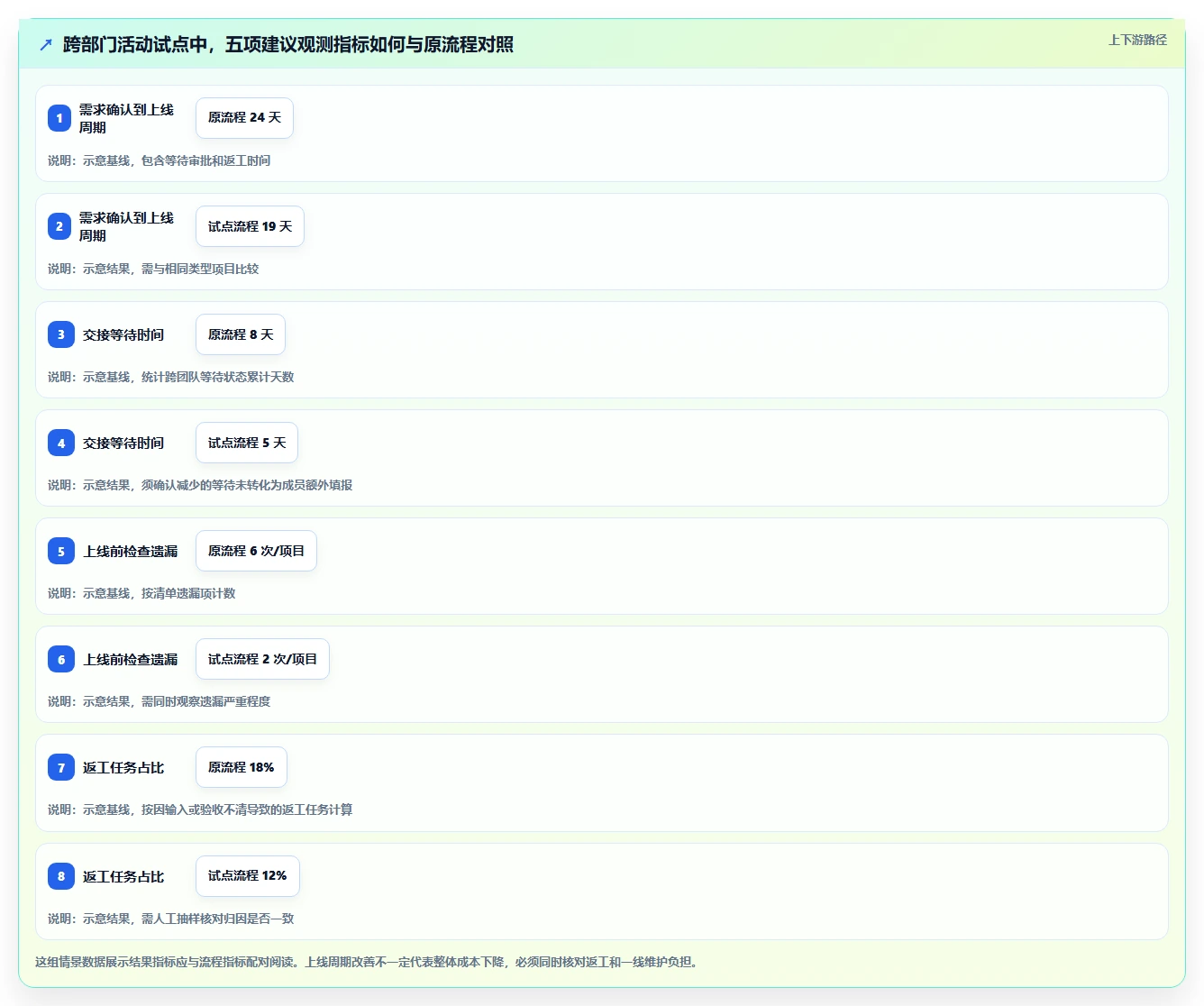The width and height of the screenshot is (1204, 1006).
Task: Select step badge number 6
Action: point(60,659)
